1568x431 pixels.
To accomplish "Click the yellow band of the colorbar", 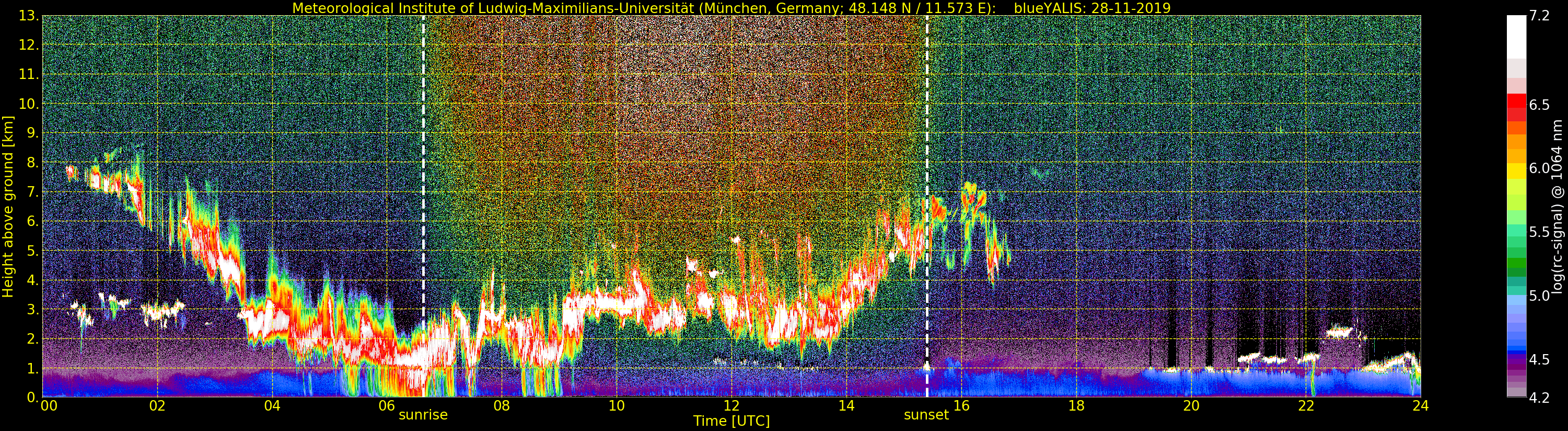I will click(x=1516, y=172).
